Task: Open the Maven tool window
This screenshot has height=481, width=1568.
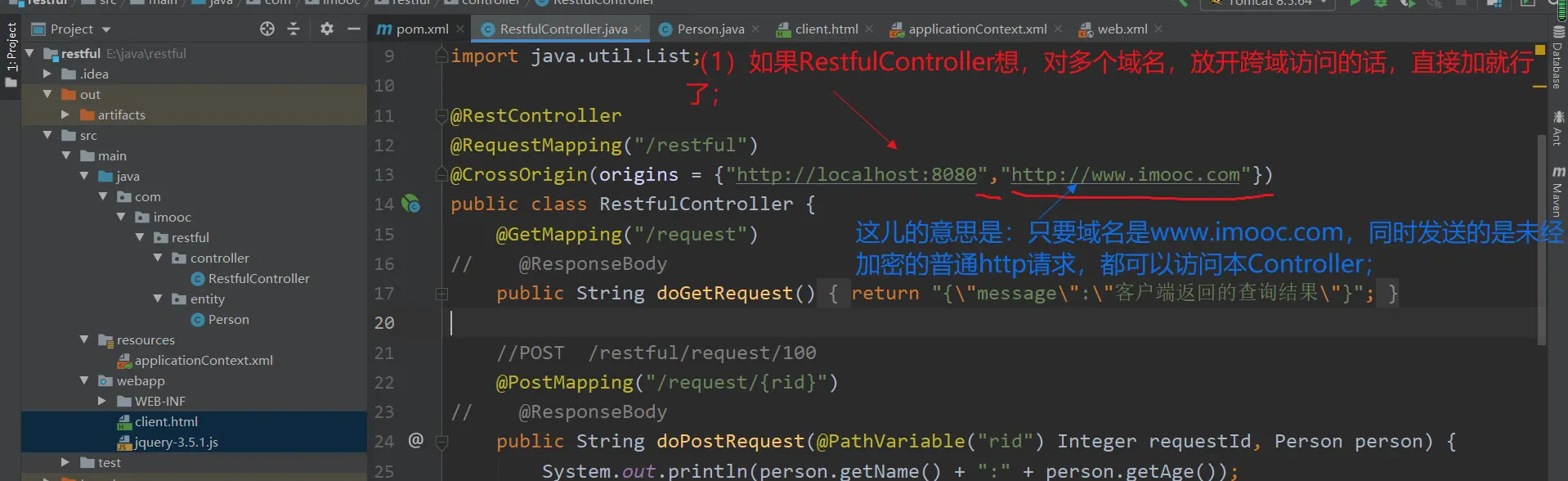Action: pyautogui.click(x=1558, y=191)
